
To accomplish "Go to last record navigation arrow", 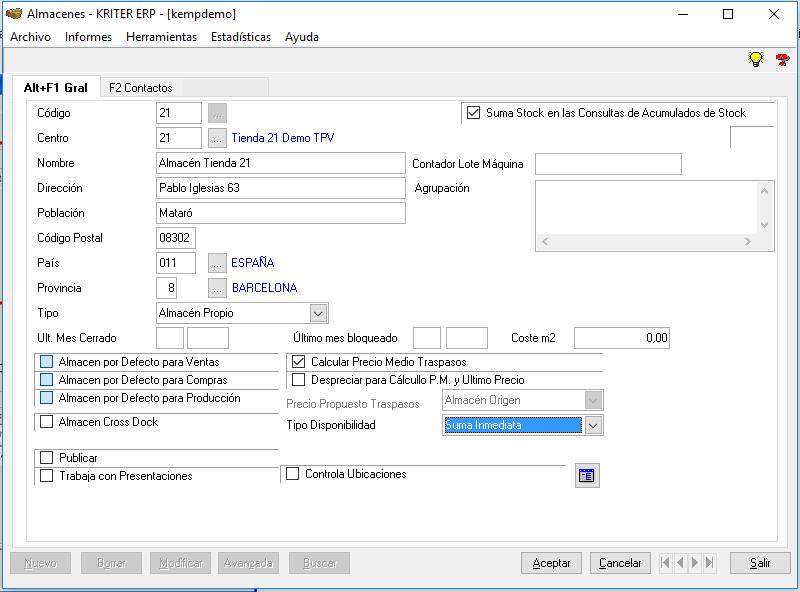I will pos(710,563).
